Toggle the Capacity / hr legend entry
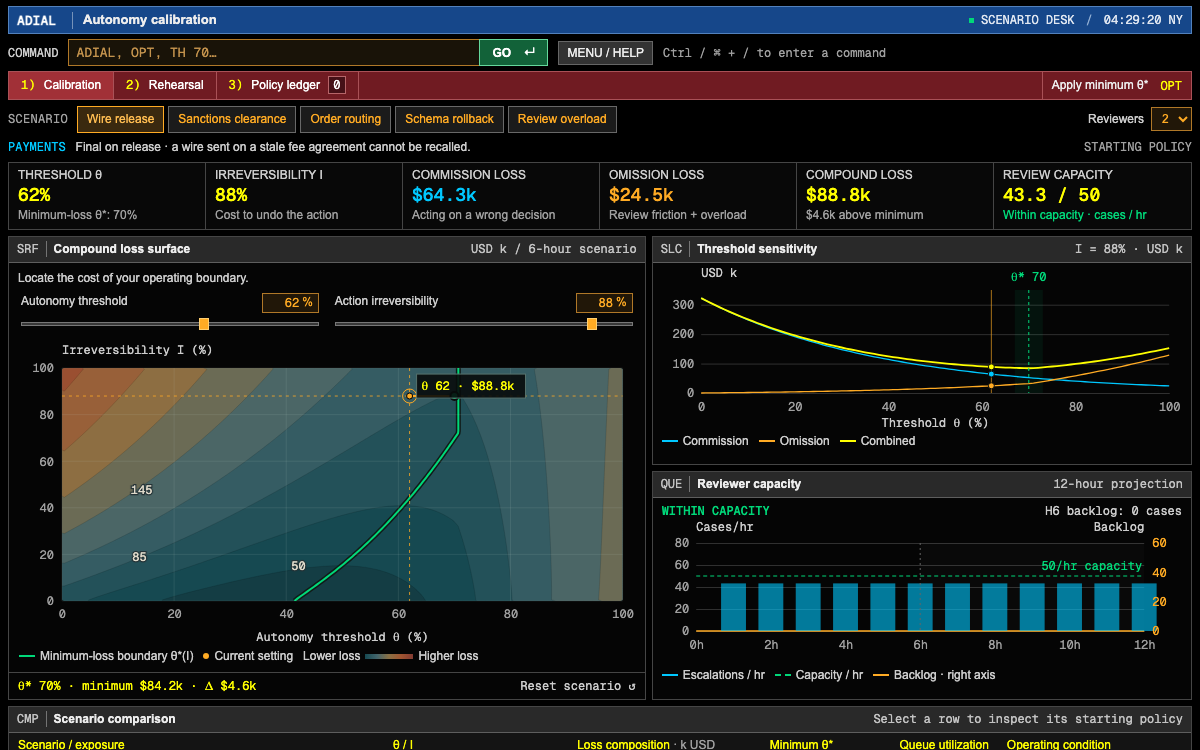Screen dimensions: 1200x750 (x=819, y=675)
